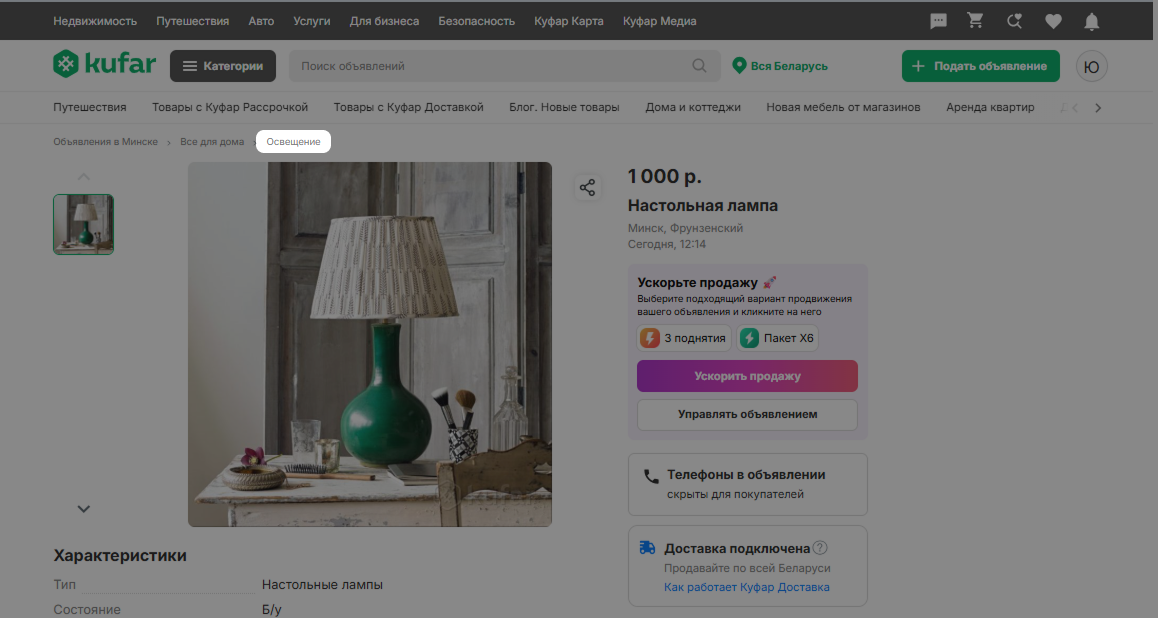The image size is (1158, 618).
Task: Click the main lamp photo
Action: pos(370,344)
